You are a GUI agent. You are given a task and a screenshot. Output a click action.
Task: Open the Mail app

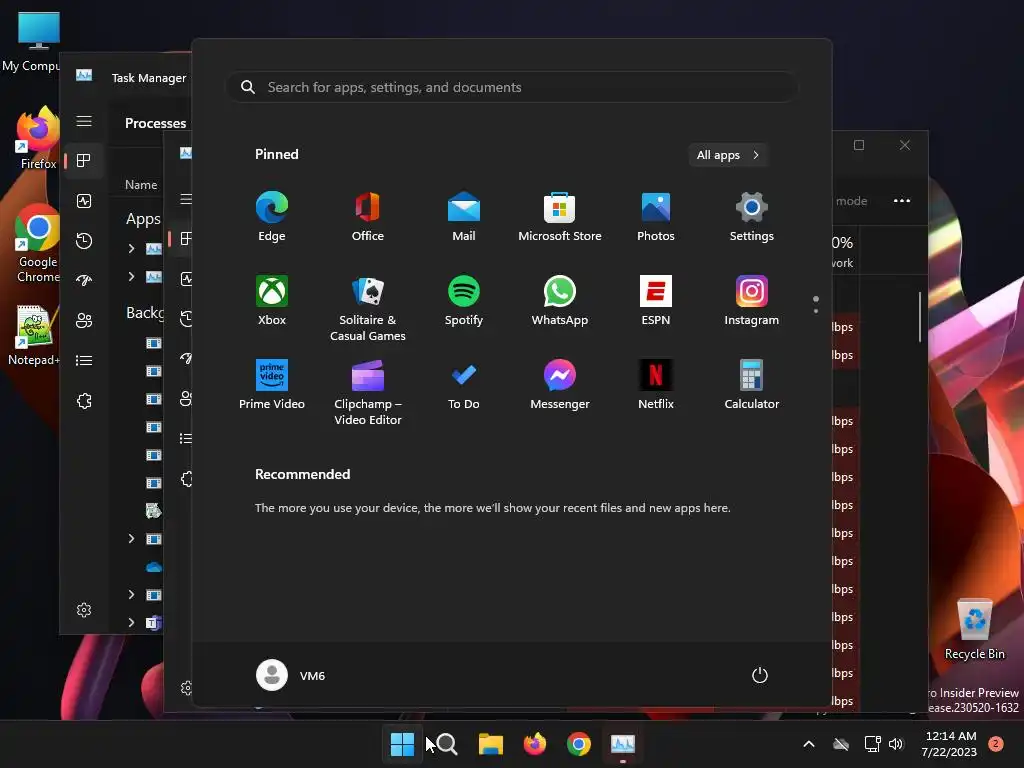[x=464, y=217]
